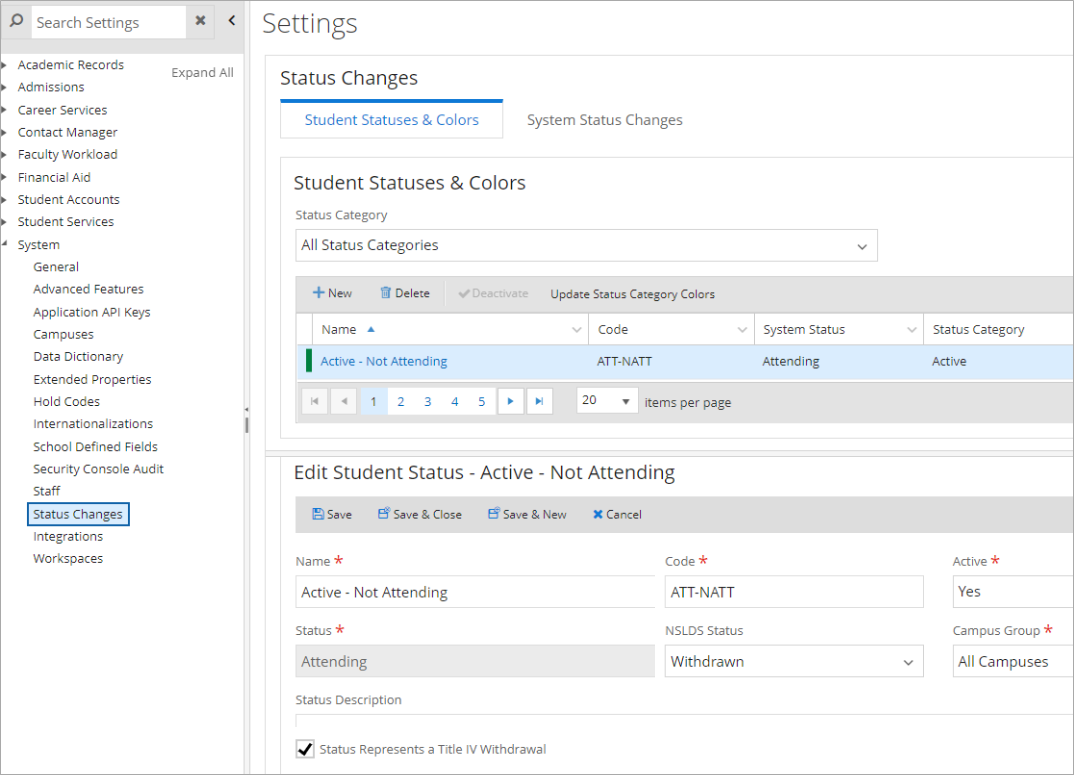The height and width of the screenshot is (775, 1074).
Task: Open Application API Keys settings
Action: tap(92, 312)
